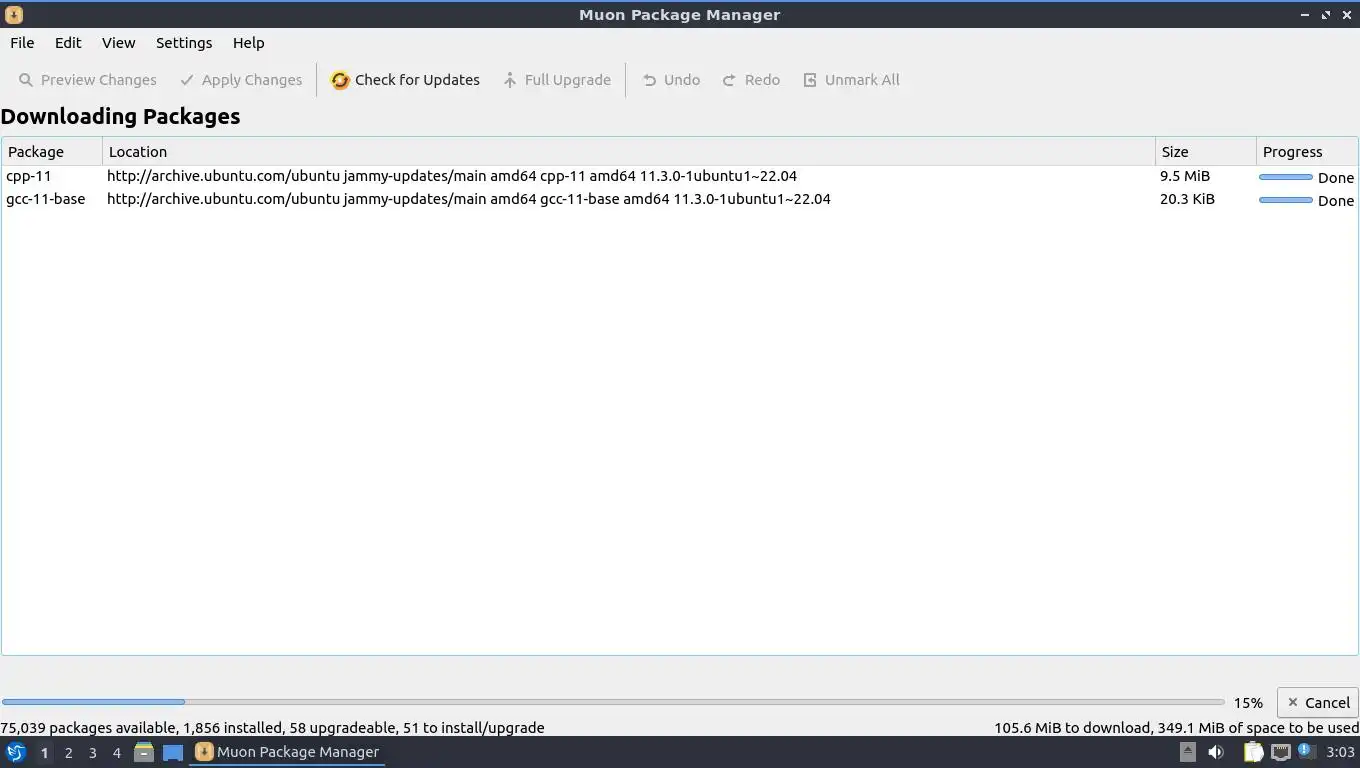Open the clipboard manager tray icon
Viewport: 1360px width, 768px height.
[x=1254, y=752]
